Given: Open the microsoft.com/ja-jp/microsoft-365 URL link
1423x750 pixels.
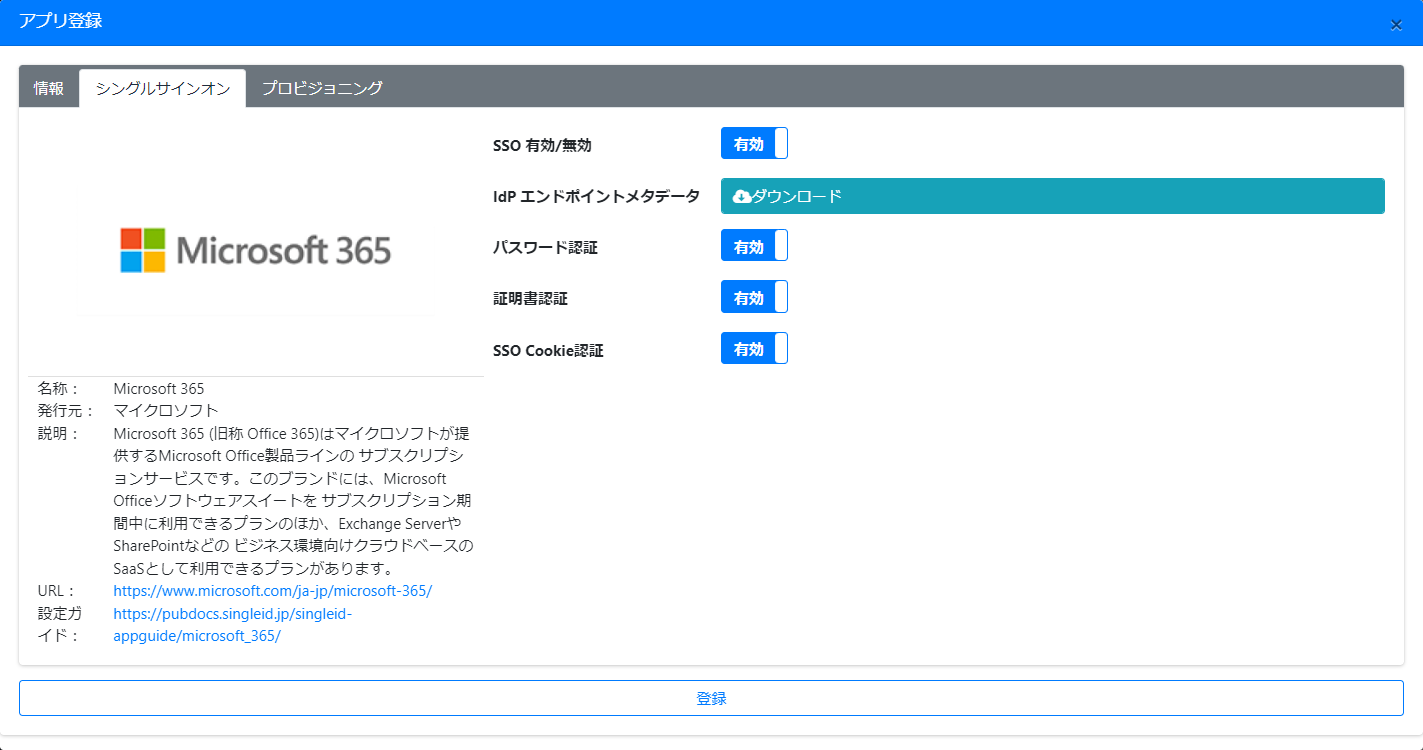Looking at the screenshot, I should (273, 591).
